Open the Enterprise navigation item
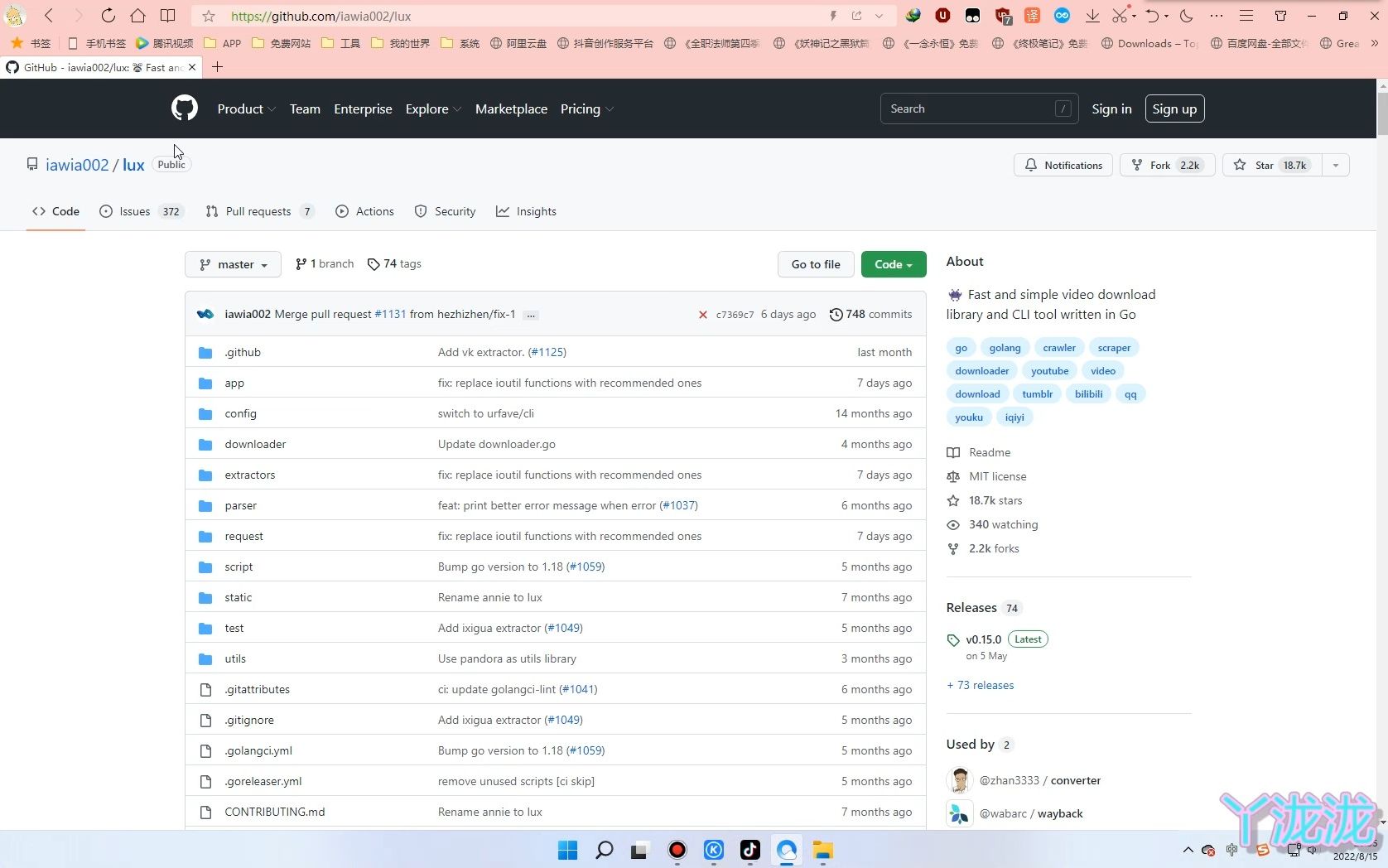This screenshot has width=1388, height=868. point(363,108)
